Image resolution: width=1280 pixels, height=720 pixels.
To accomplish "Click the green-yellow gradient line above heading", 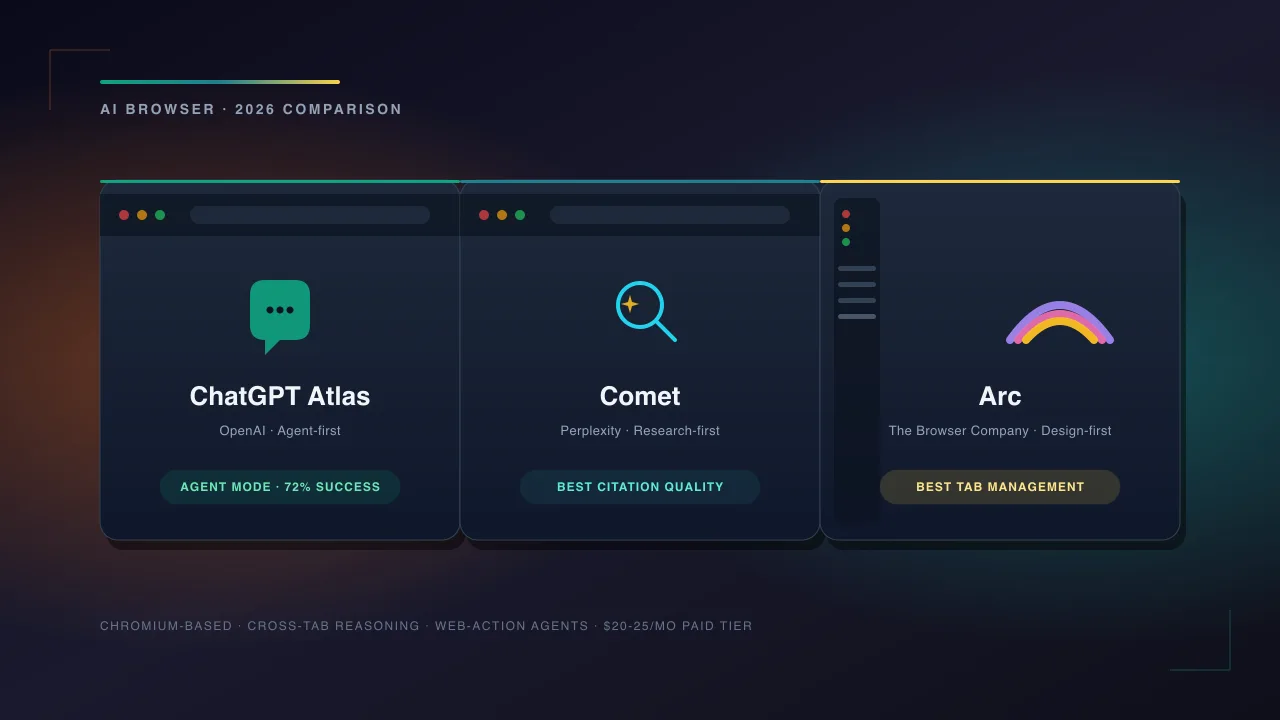I will 220,82.
